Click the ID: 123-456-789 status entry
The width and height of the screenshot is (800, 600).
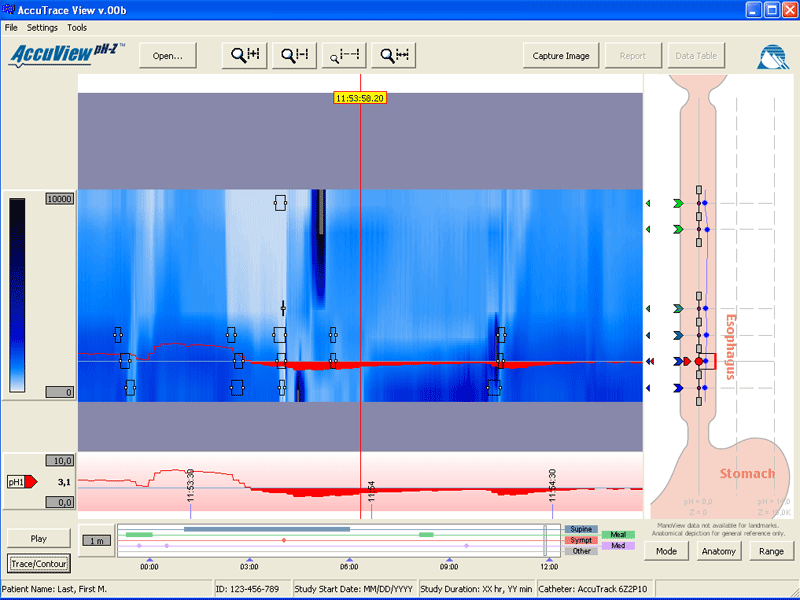252,589
